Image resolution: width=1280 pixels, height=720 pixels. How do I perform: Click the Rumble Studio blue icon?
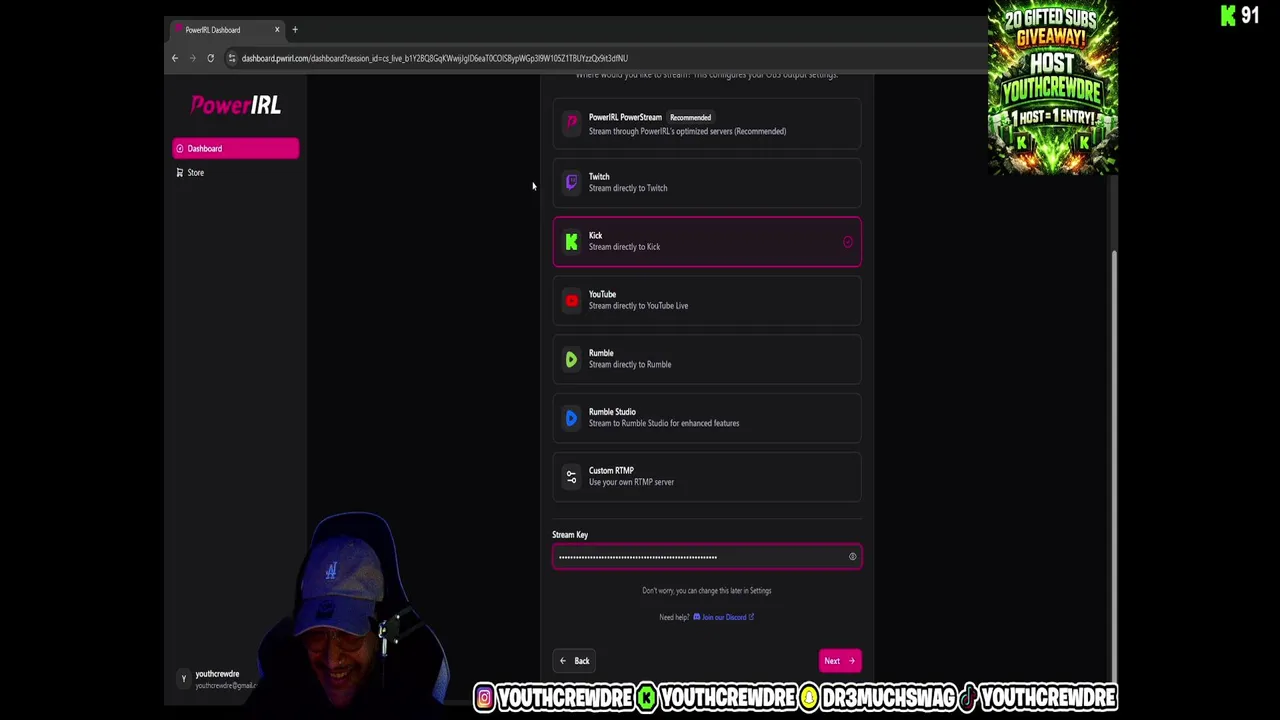571,418
